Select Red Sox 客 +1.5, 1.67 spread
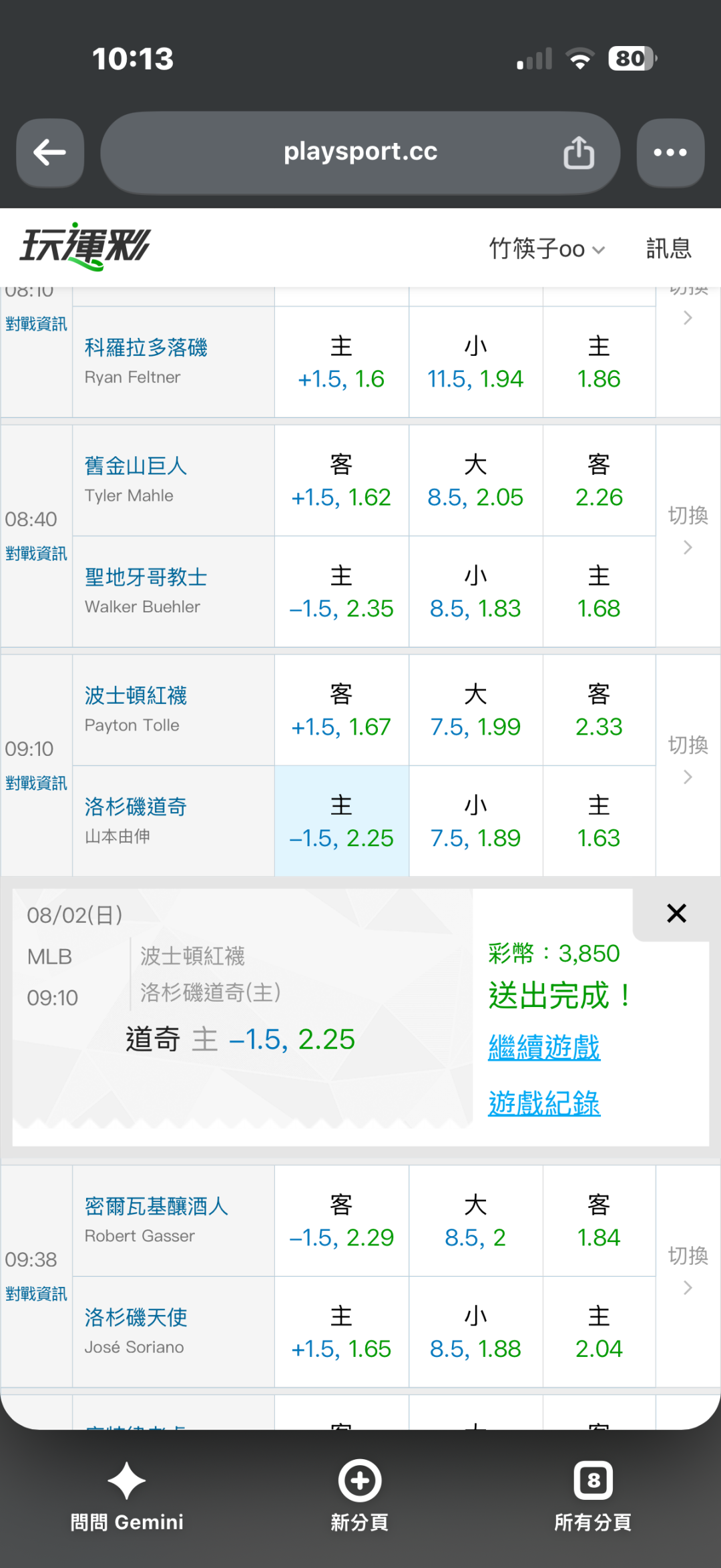This screenshot has height=1568, width=721. pyautogui.click(x=342, y=710)
